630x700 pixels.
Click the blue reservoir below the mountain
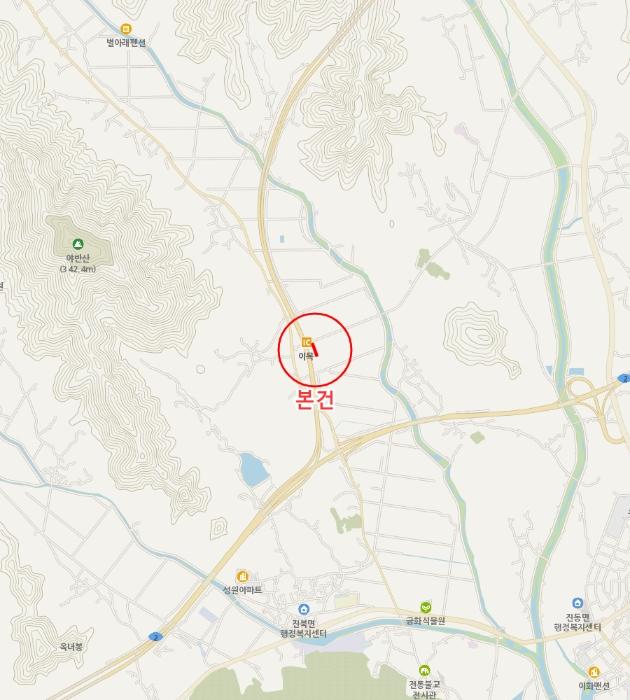point(254,470)
